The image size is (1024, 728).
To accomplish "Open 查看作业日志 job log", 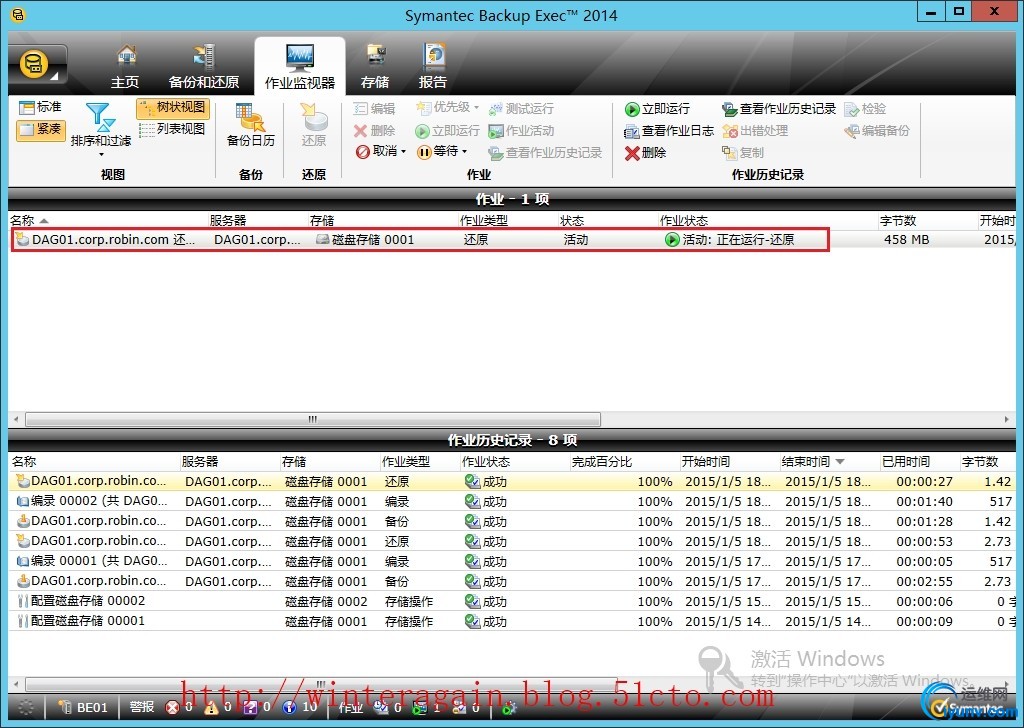I will [669, 131].
